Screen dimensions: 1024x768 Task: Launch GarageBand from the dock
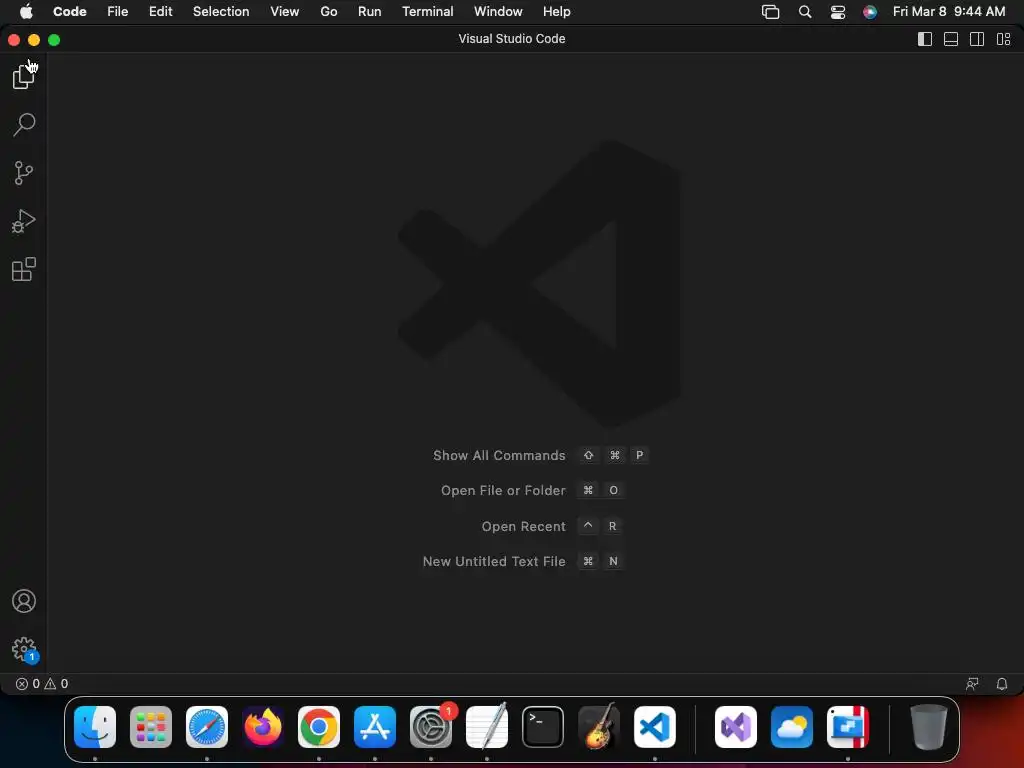(x=599, y=726)
